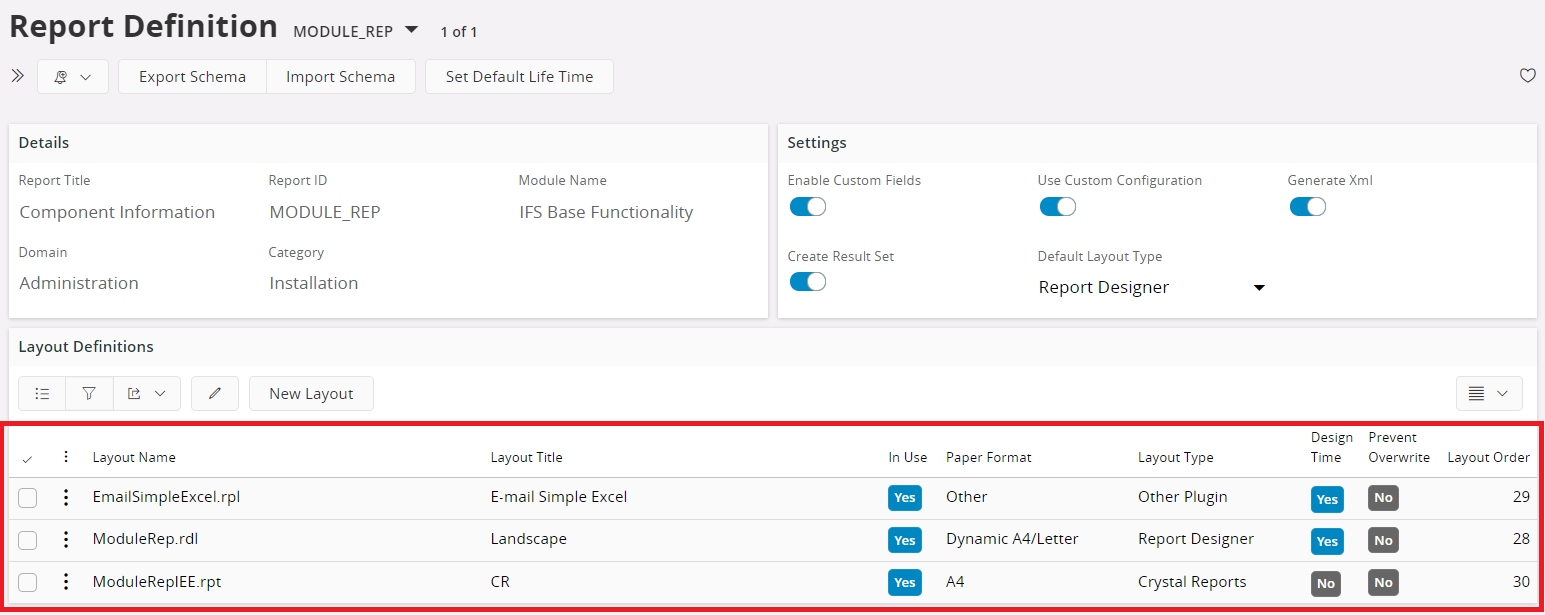The width and height of the screenshot is (1545, 615).
Task: Open row menu for EmailSimpleExcel.rpl
Action: (x=66, y=497)
